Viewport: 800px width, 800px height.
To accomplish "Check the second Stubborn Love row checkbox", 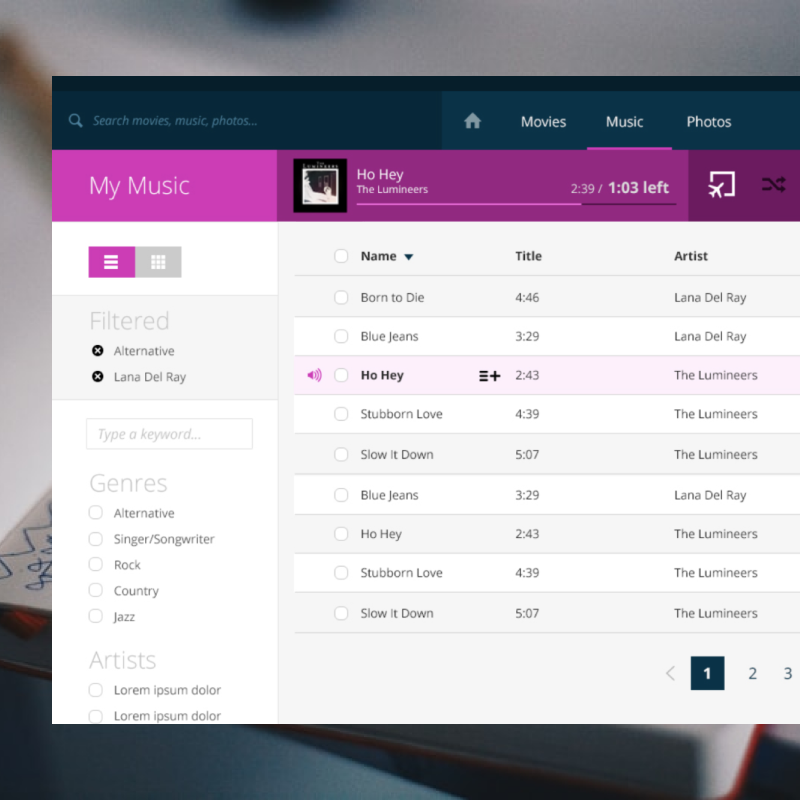I will pyautogui.click(x=341, y=572).
